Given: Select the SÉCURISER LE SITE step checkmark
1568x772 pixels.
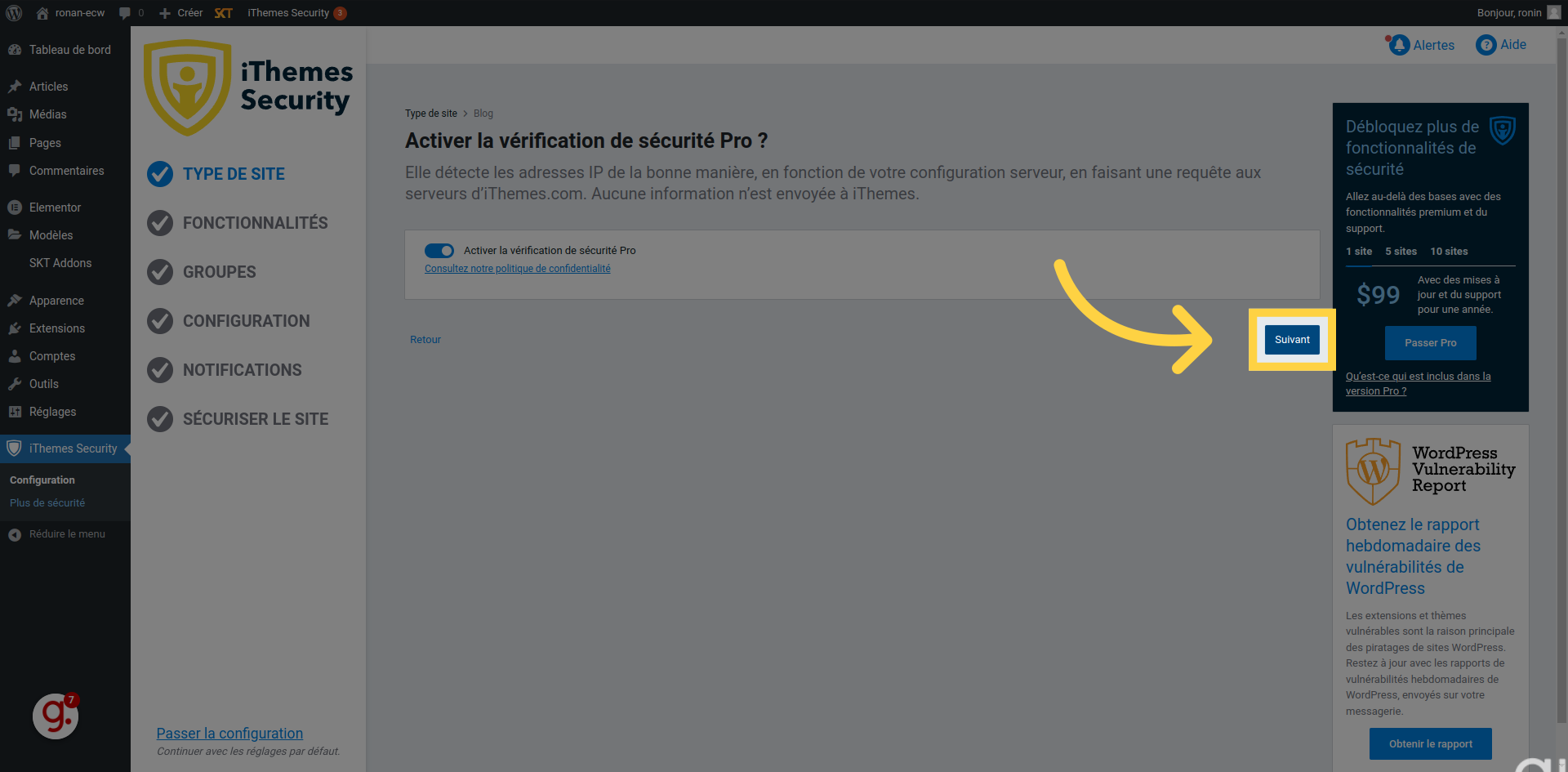Looking at the screenshot, I should (x=160, y=419).
